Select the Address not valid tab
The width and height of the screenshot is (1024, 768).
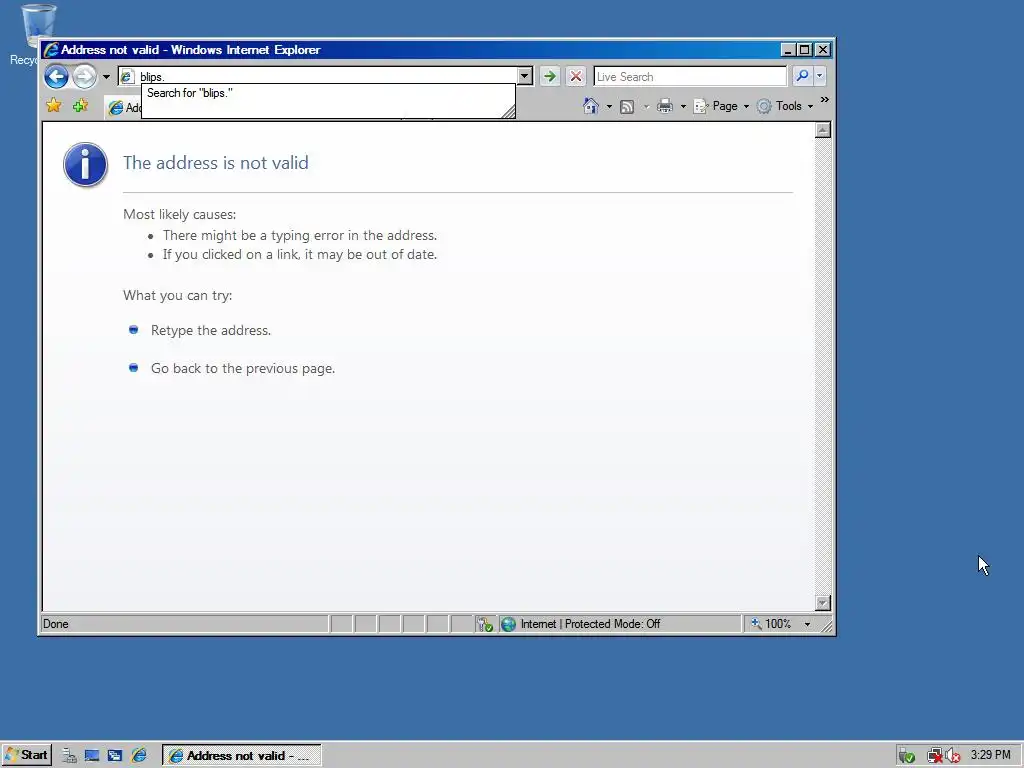coord(124,108)
